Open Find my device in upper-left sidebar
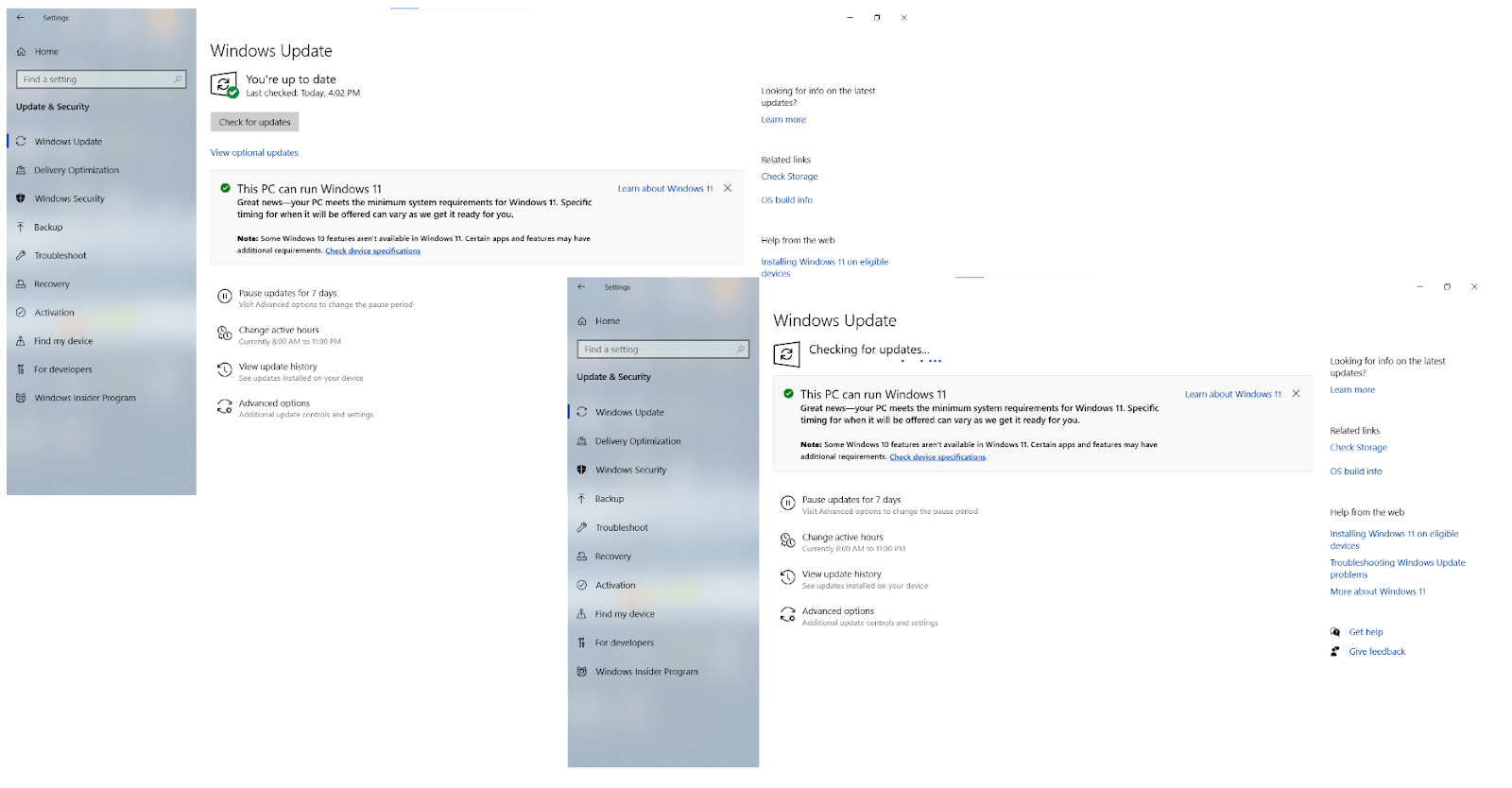Image resolution: width=1512 pixels, height=788 pixels. click(x=63, y=341)
